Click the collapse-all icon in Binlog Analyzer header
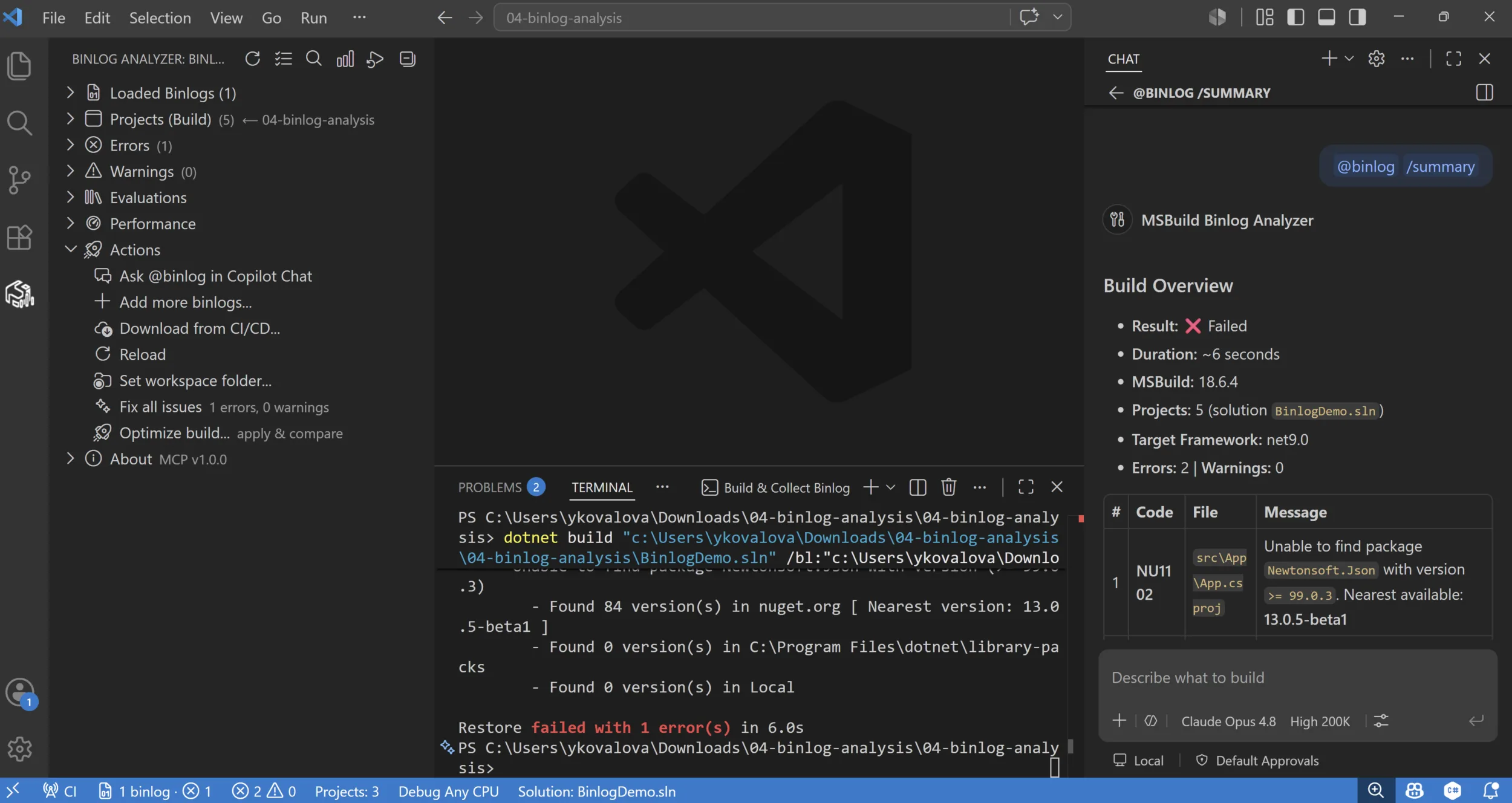Screen dimensions: 1512x803 coord(408,59)
